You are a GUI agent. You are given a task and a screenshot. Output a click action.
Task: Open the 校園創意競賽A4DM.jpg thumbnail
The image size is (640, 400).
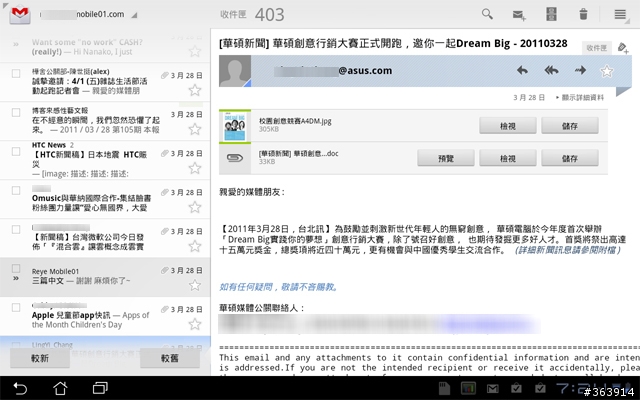coord(235,126)
